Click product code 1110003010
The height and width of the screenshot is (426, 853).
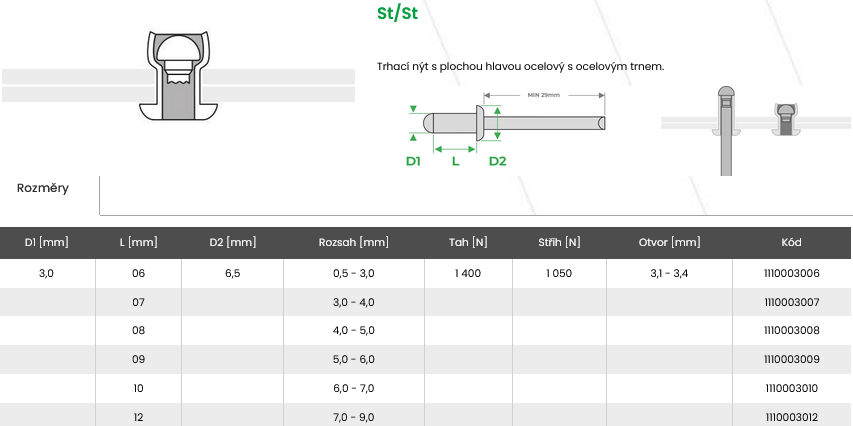pyautogui.click(x=791, y=388)
